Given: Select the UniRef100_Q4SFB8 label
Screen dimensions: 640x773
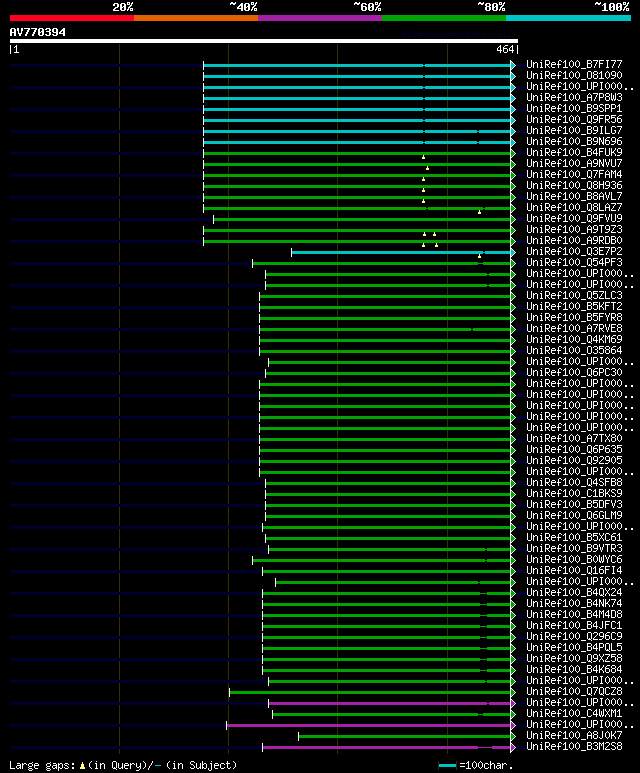Looking at the screenshot, I should tap(574, 482).
